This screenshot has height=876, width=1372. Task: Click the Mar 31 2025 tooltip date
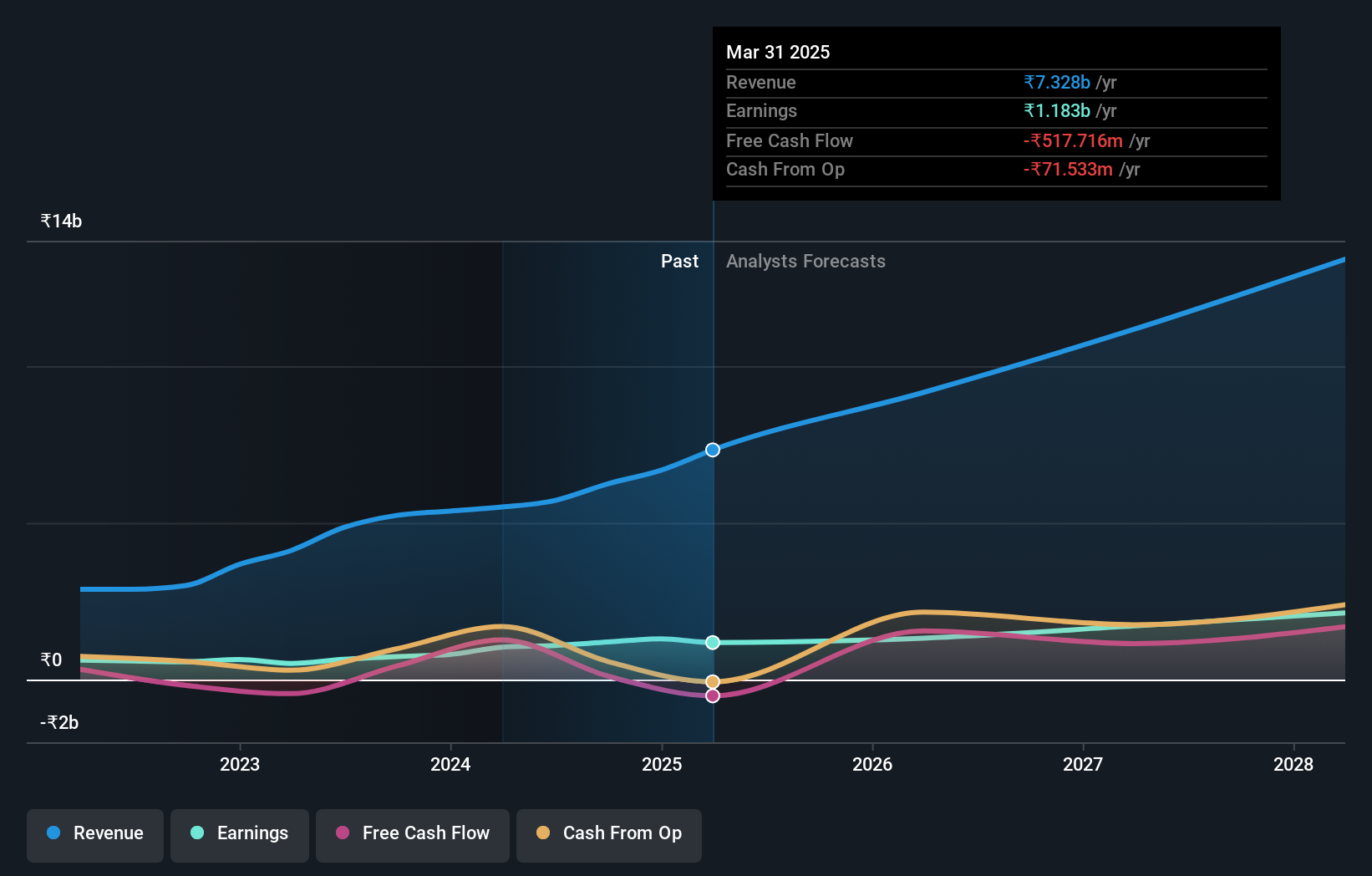pos(778,52)
